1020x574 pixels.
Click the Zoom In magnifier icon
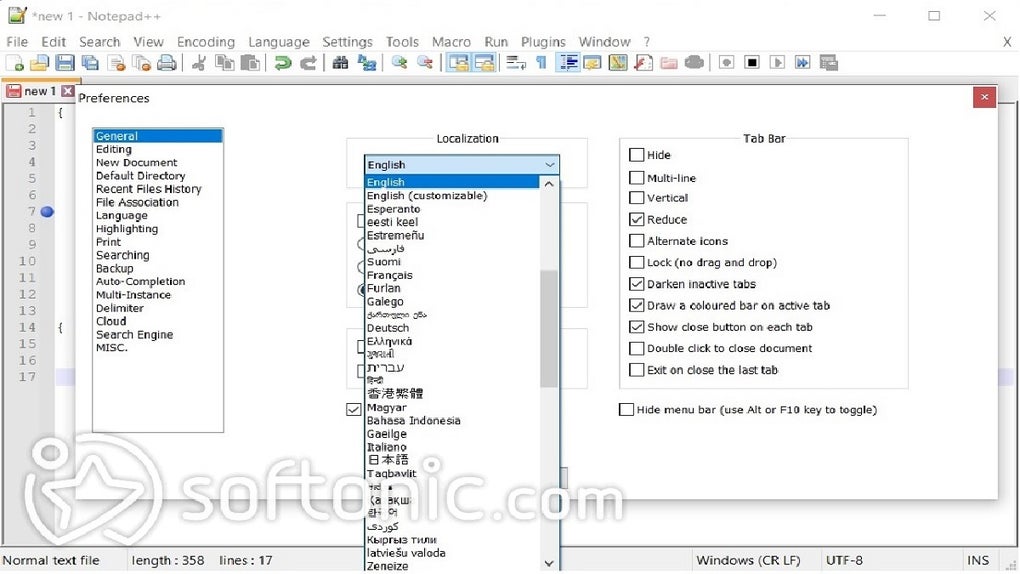pyautogui.click(x=399, y=62)
